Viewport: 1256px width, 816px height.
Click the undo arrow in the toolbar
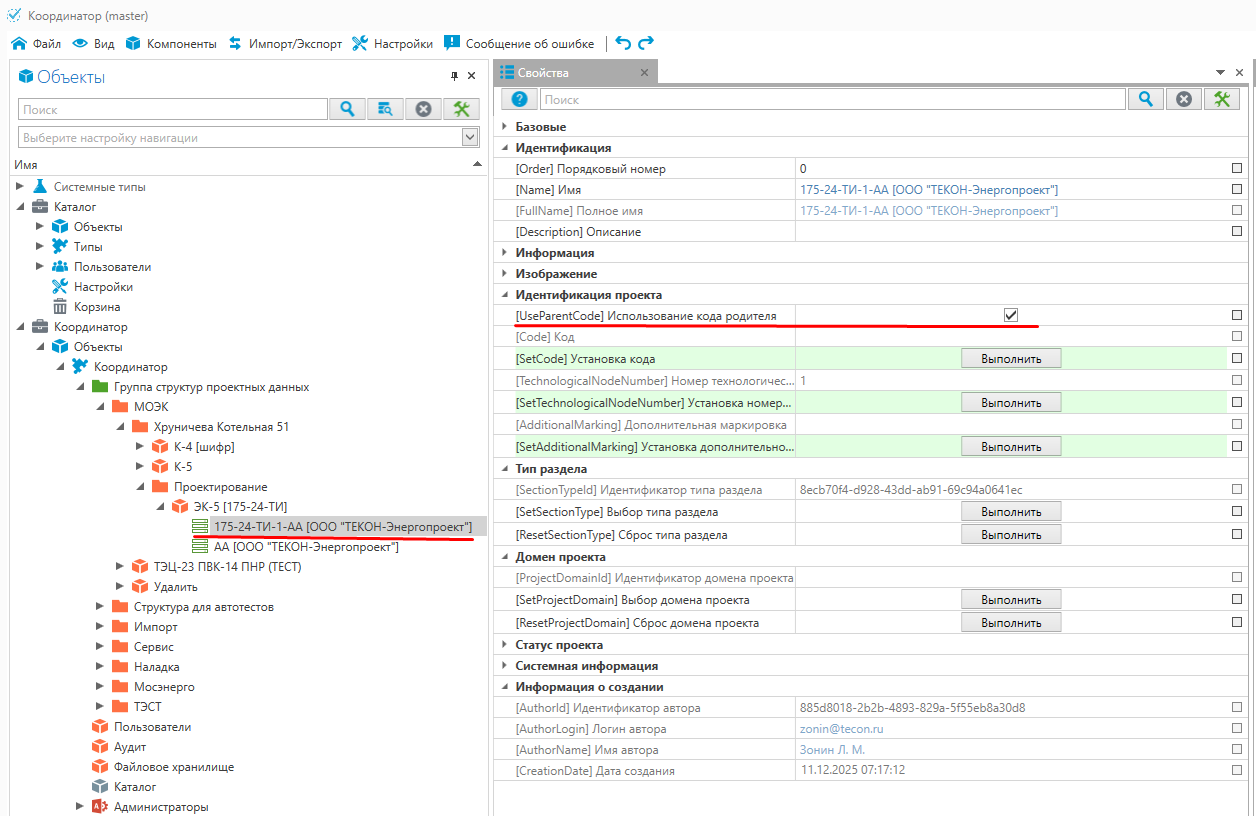(623, 43)
